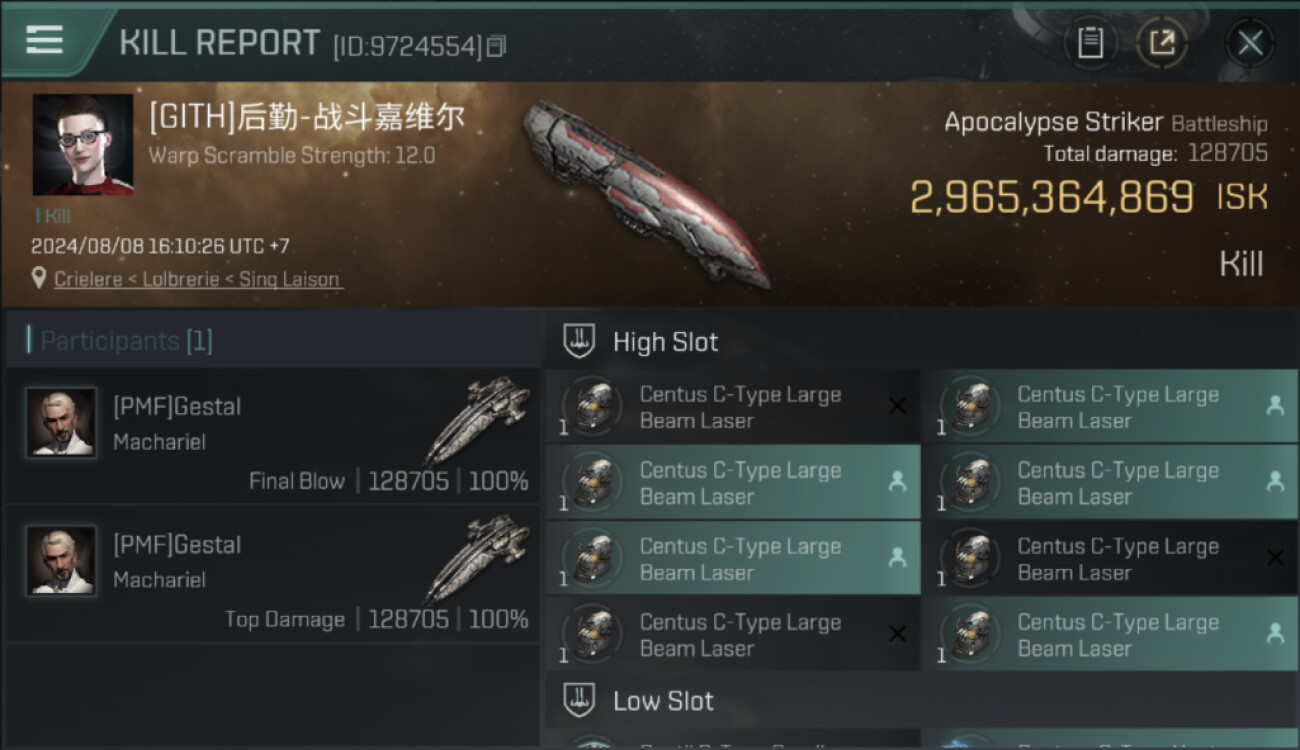The image size is (1300, 750).
Task: Close the kill report window
Action: (1250, 43)
